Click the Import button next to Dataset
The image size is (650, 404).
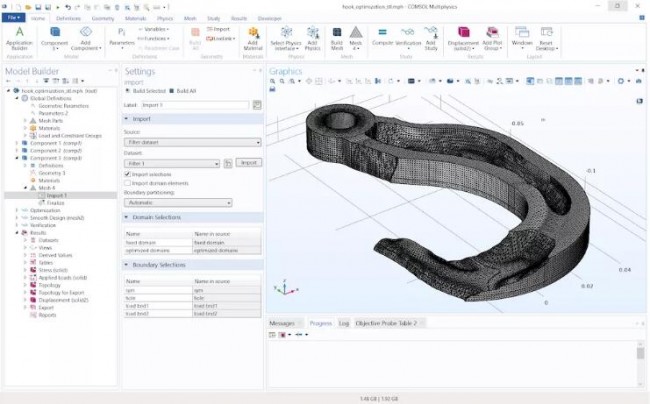click(248, 162)
